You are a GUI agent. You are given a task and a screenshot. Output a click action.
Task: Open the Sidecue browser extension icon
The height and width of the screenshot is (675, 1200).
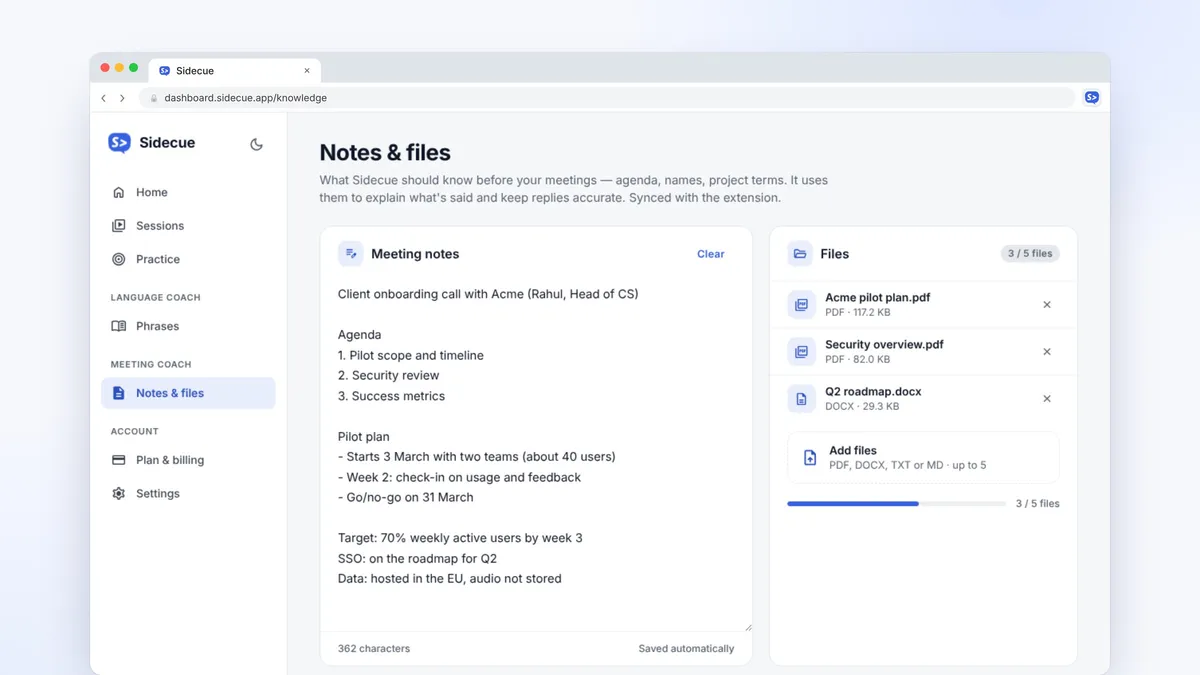(1092, 98)
